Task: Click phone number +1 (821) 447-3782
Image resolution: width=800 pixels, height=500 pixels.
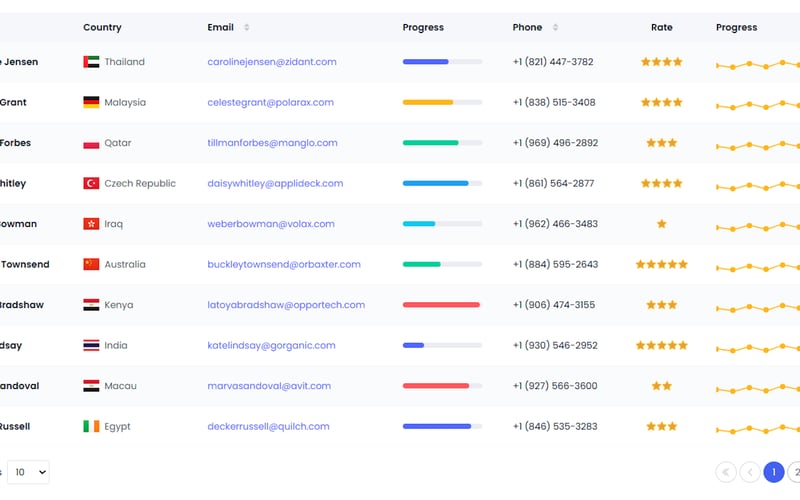Action: point(553,62)
